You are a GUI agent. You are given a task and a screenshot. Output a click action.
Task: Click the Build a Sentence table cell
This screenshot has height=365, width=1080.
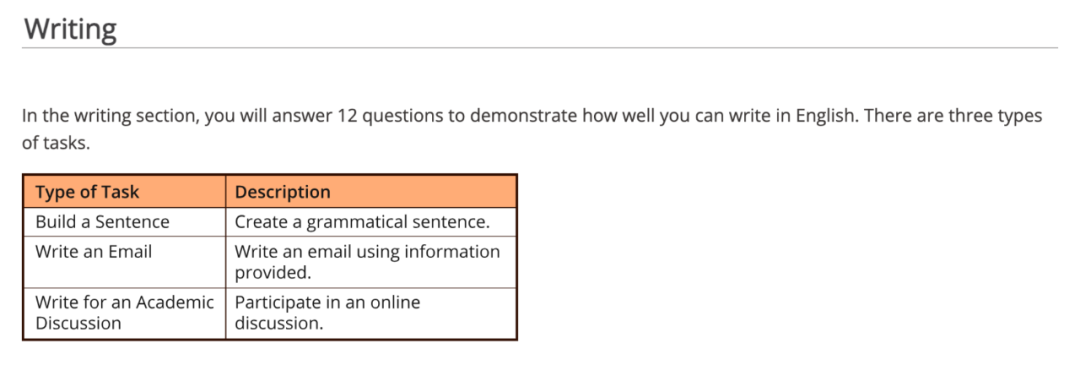125,222
